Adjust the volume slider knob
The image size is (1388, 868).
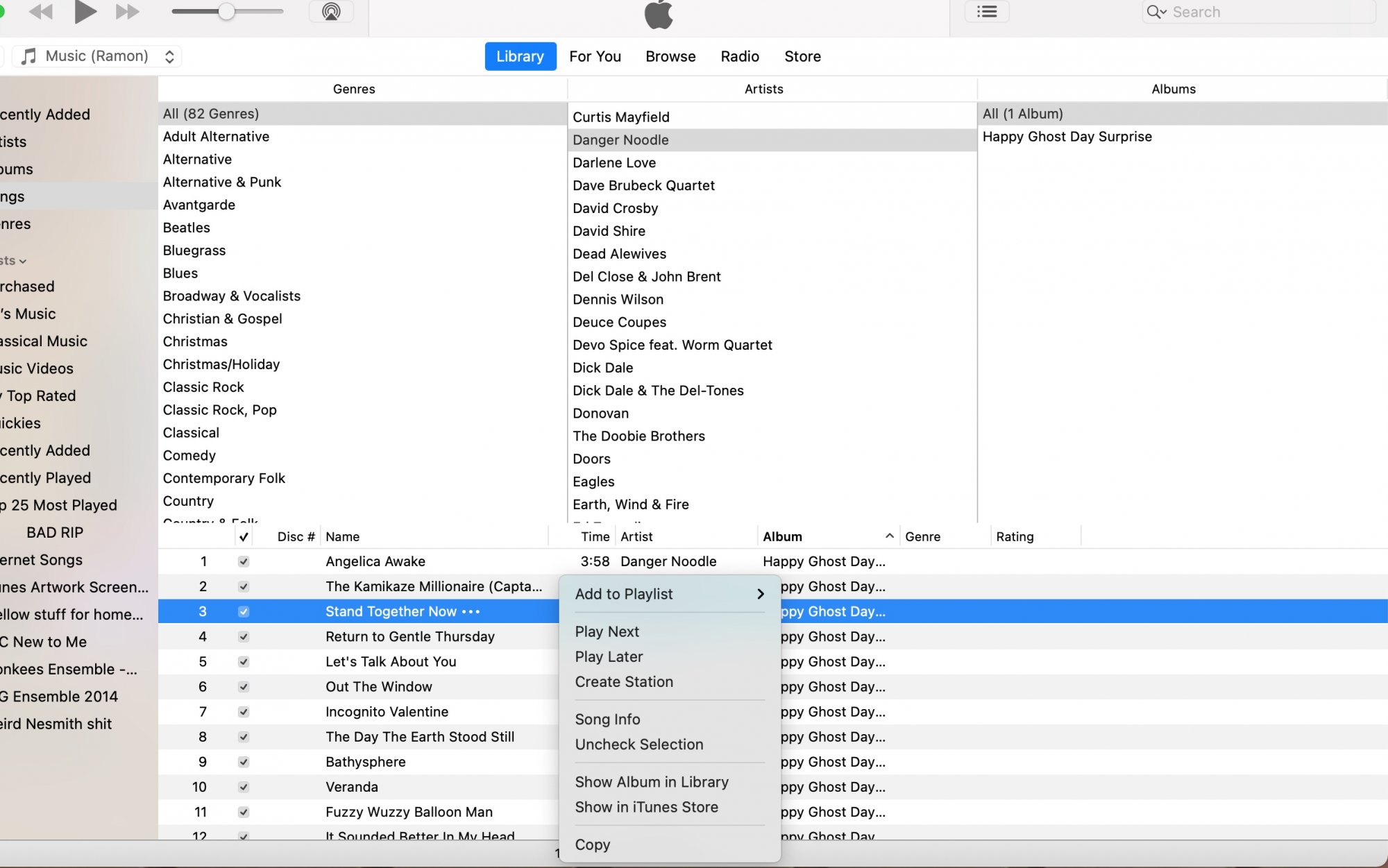tap(226, 12)
